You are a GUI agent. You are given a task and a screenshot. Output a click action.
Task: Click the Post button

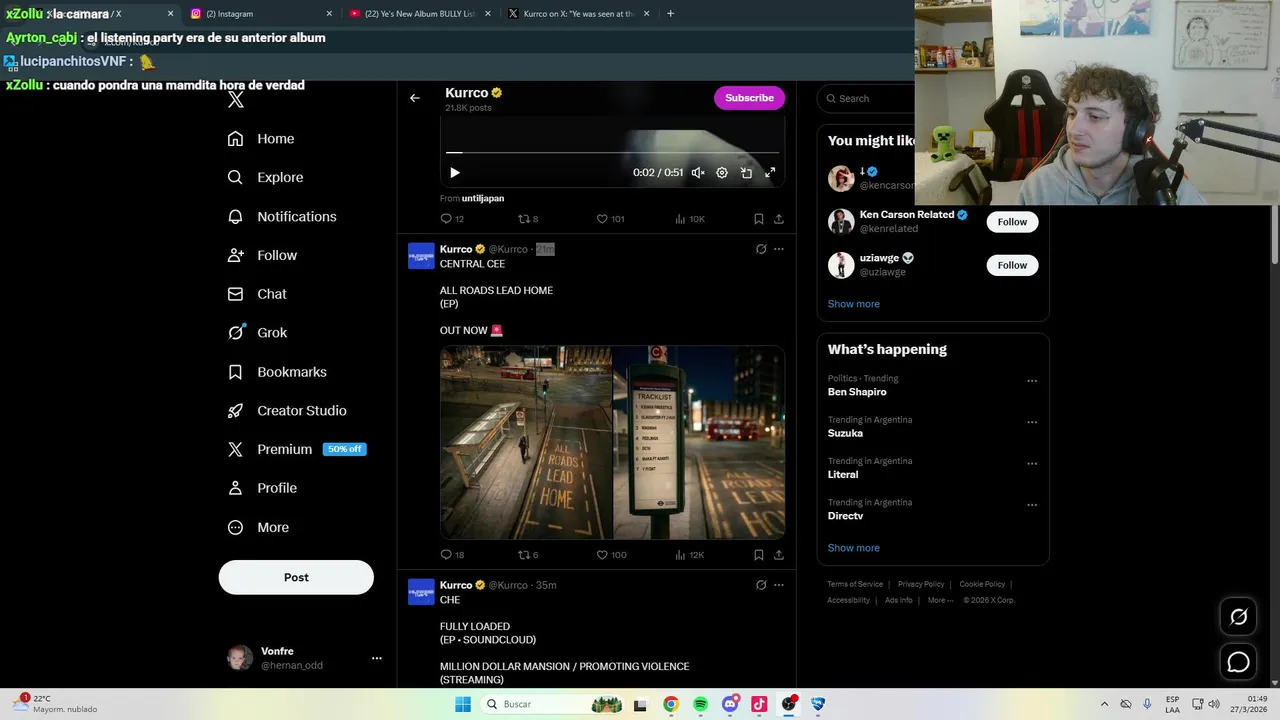[x=296, y=577]
